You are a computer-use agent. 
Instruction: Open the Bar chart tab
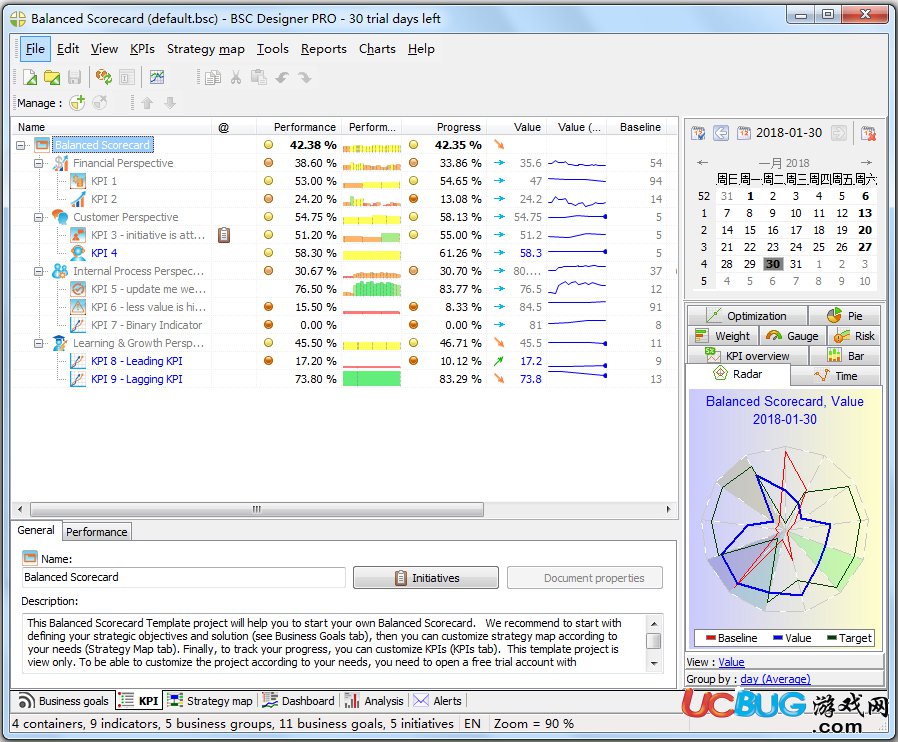point(845,356)
